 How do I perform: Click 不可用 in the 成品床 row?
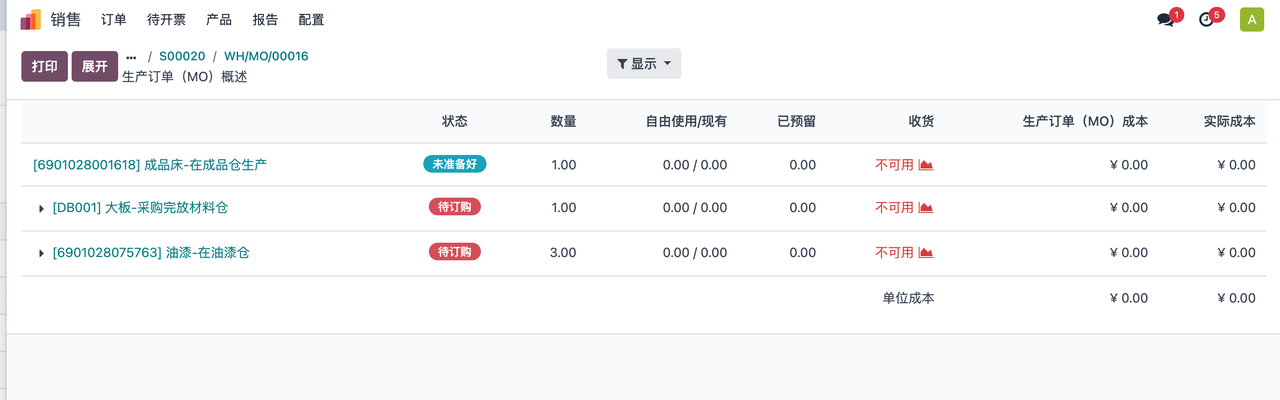click(x=894, y=165)
